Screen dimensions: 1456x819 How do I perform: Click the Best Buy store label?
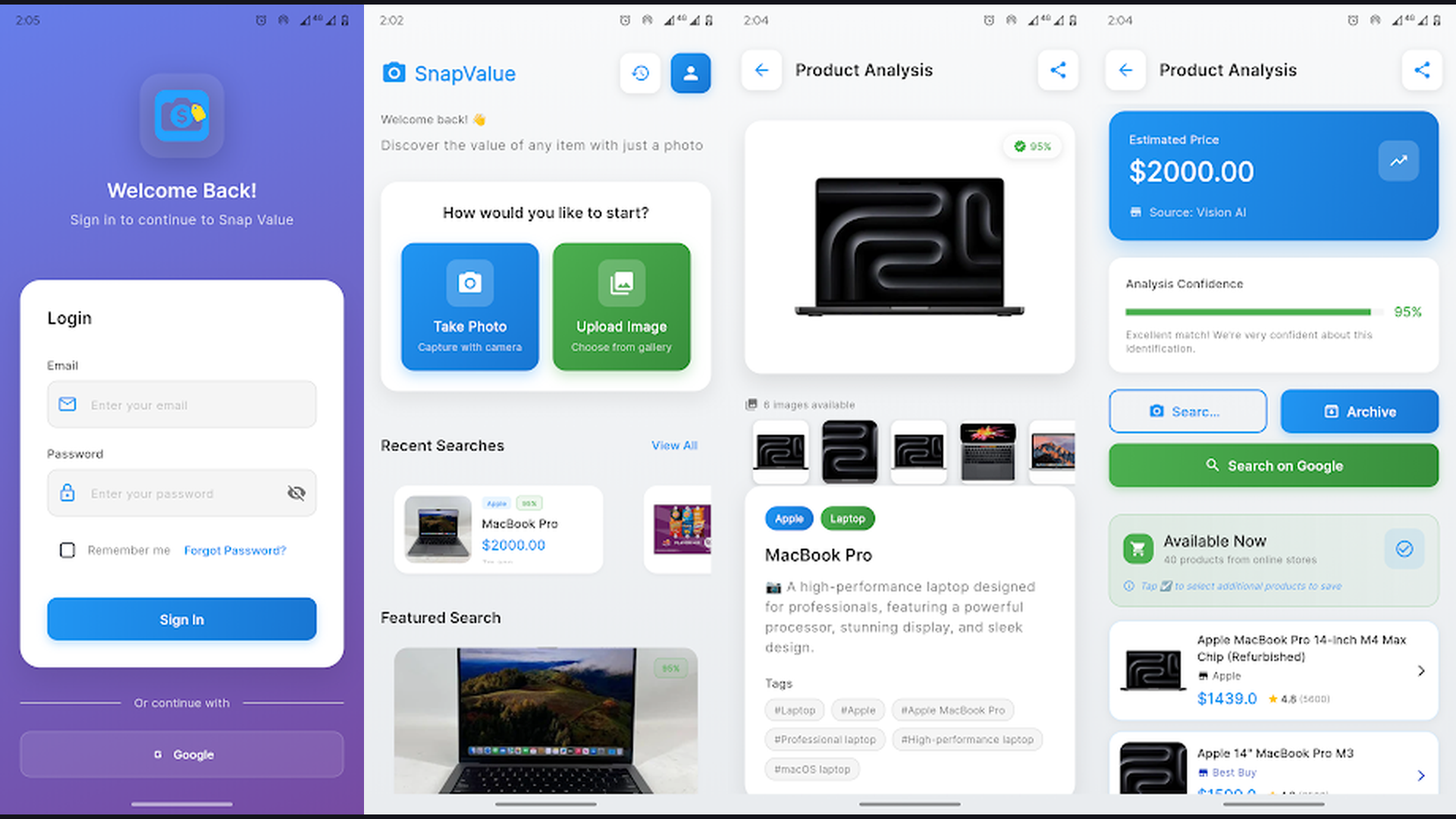click(x=1234, y=772)
